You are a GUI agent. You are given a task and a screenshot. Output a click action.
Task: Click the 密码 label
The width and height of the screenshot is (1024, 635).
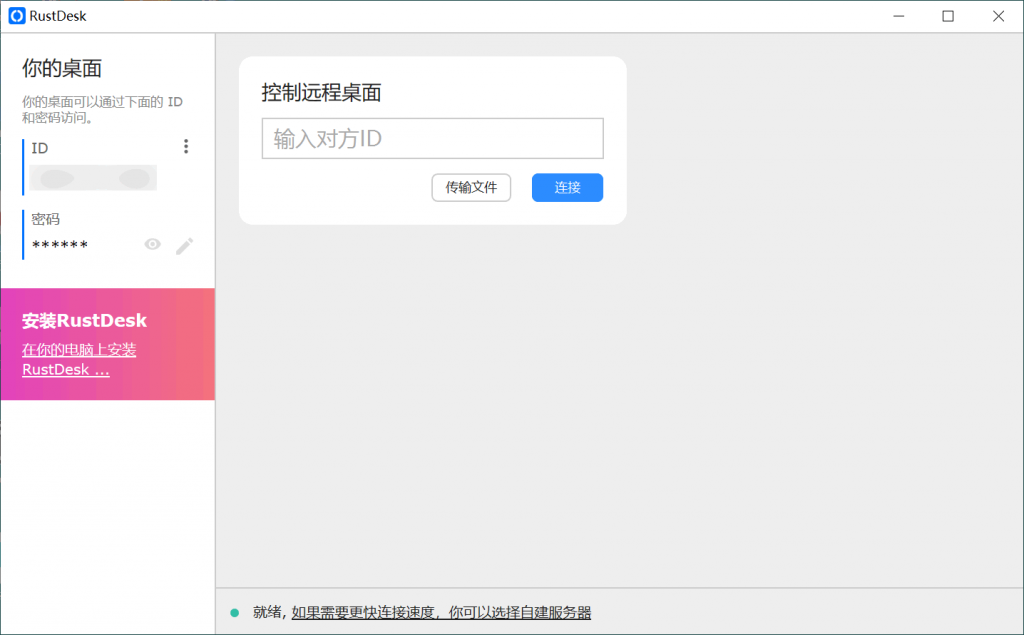point(46,219)
